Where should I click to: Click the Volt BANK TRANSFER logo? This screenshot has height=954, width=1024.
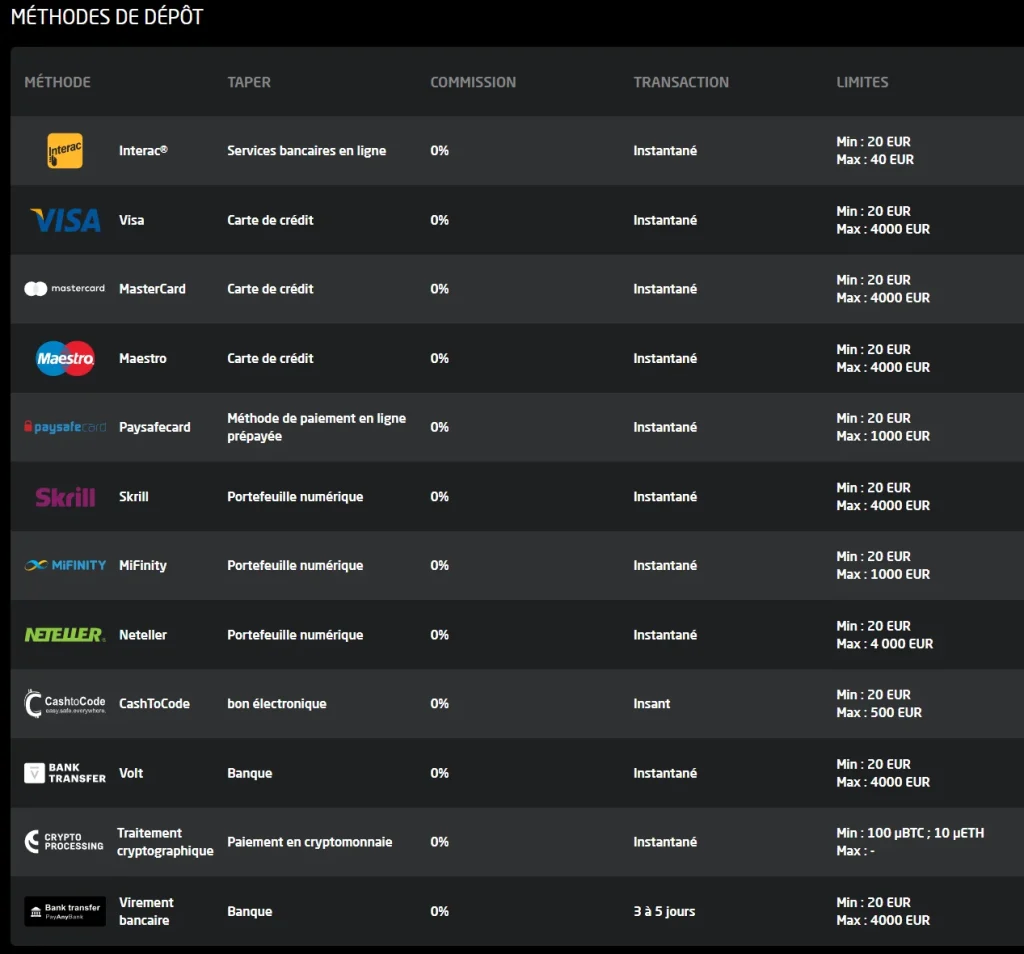[x=65, y=773]
